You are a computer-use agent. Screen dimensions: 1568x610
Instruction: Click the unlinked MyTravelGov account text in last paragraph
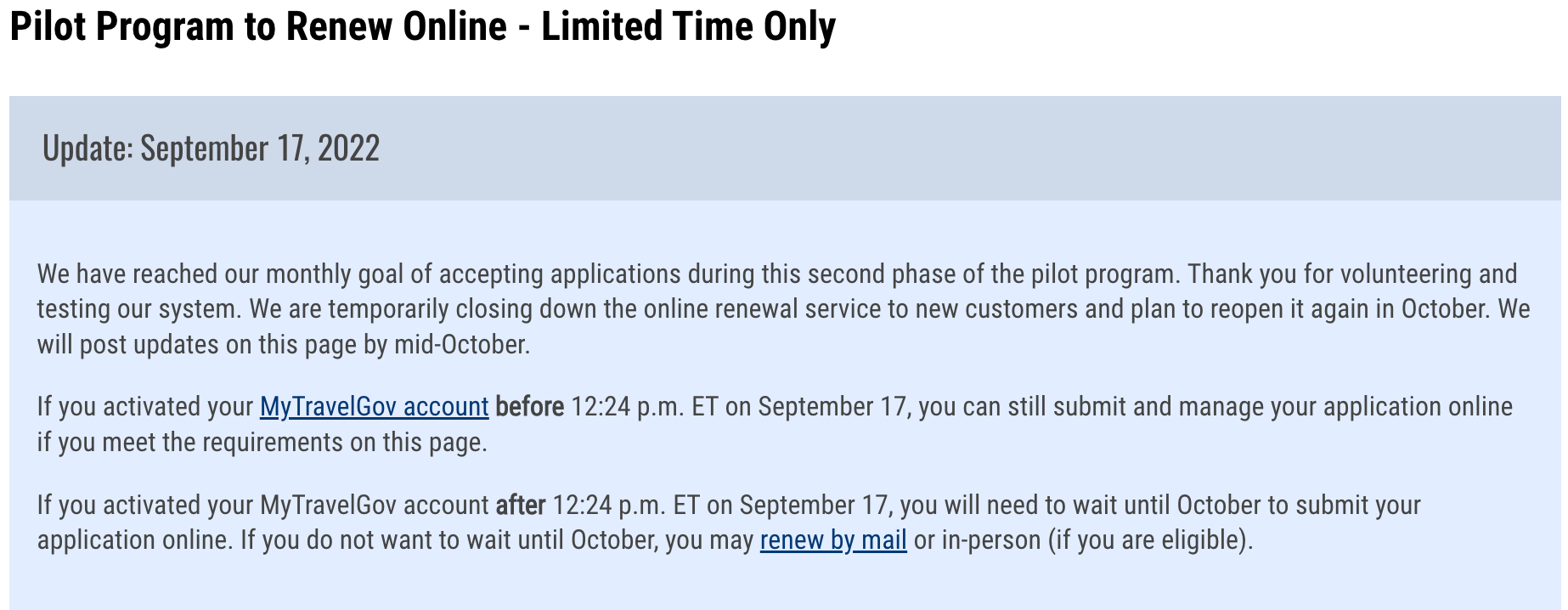374,506
